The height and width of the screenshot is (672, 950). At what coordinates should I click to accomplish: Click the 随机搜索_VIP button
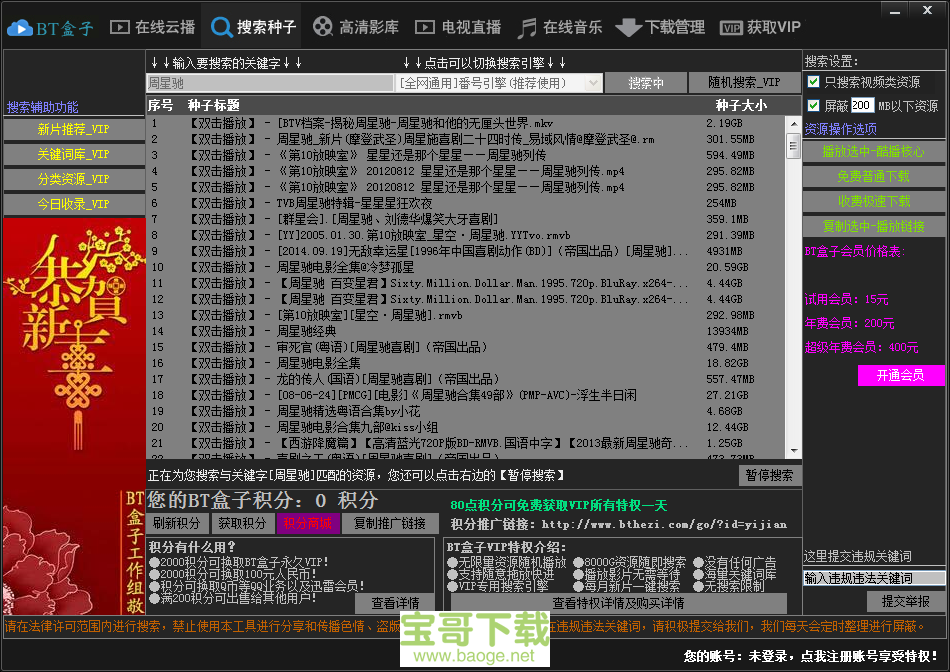point(744,83)
